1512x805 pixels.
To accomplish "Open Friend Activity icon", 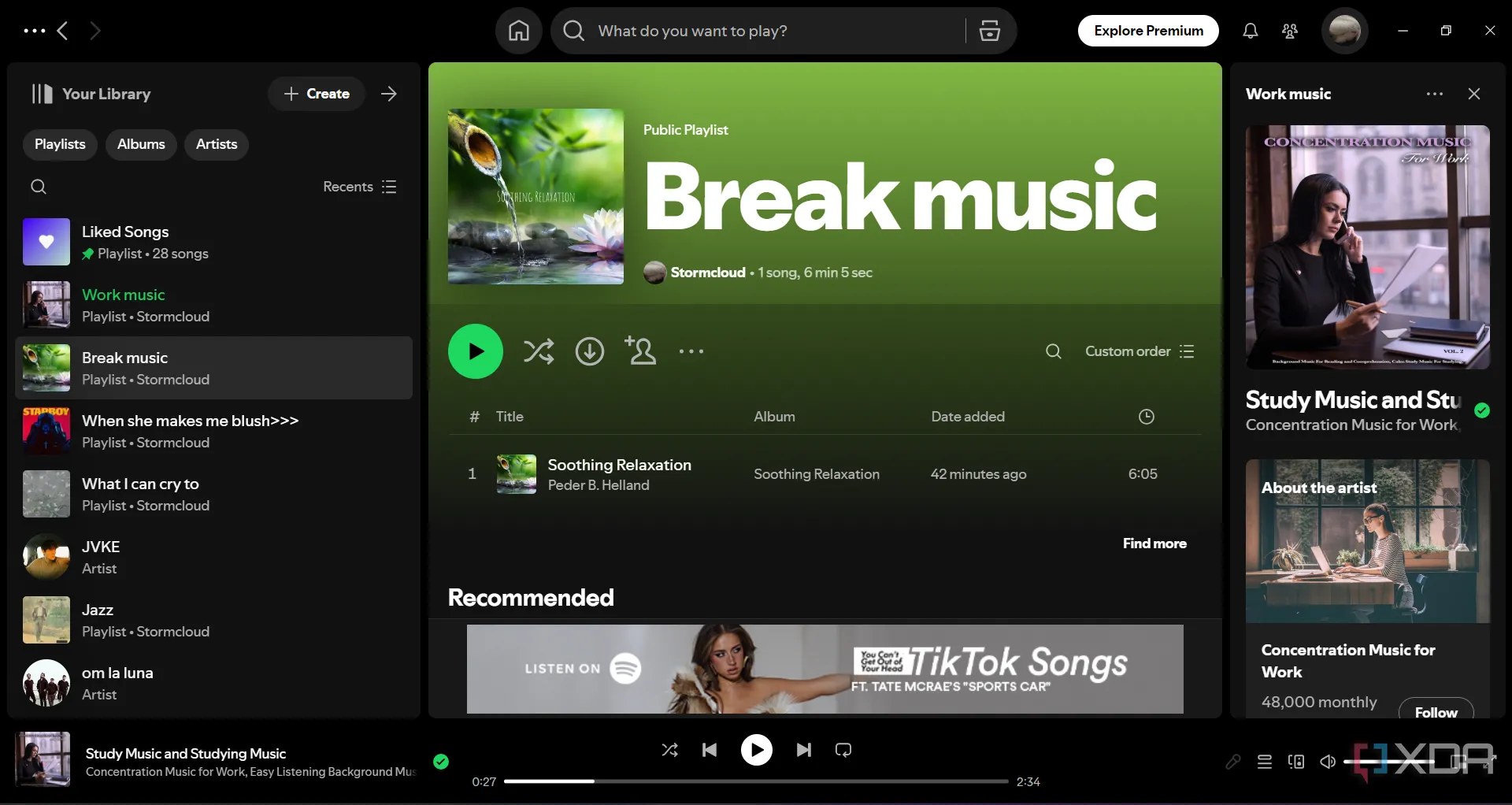I will pos(1289,31).
